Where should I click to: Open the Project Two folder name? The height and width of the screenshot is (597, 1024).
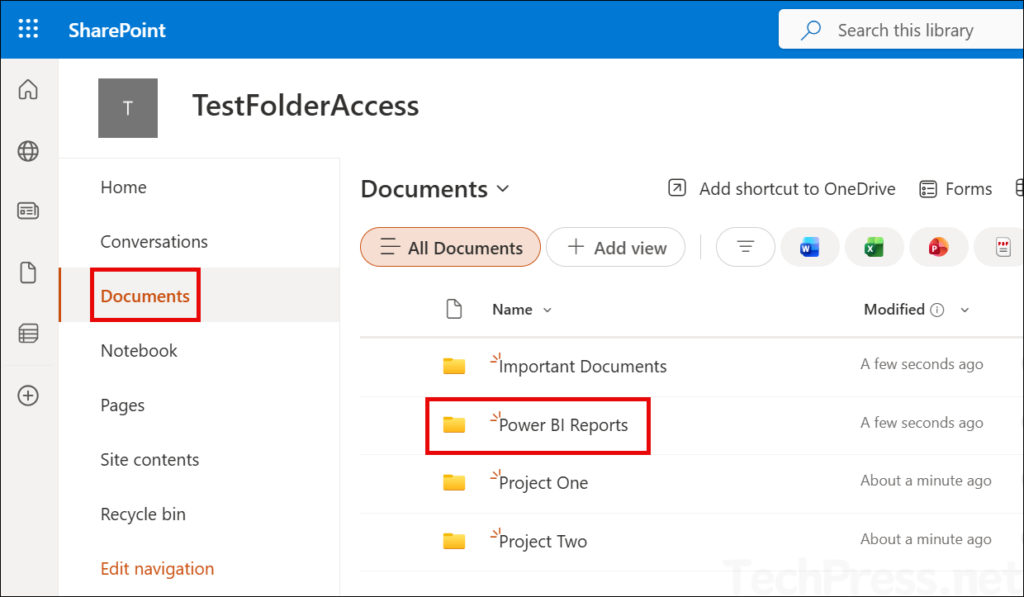[x=543, y=541]
